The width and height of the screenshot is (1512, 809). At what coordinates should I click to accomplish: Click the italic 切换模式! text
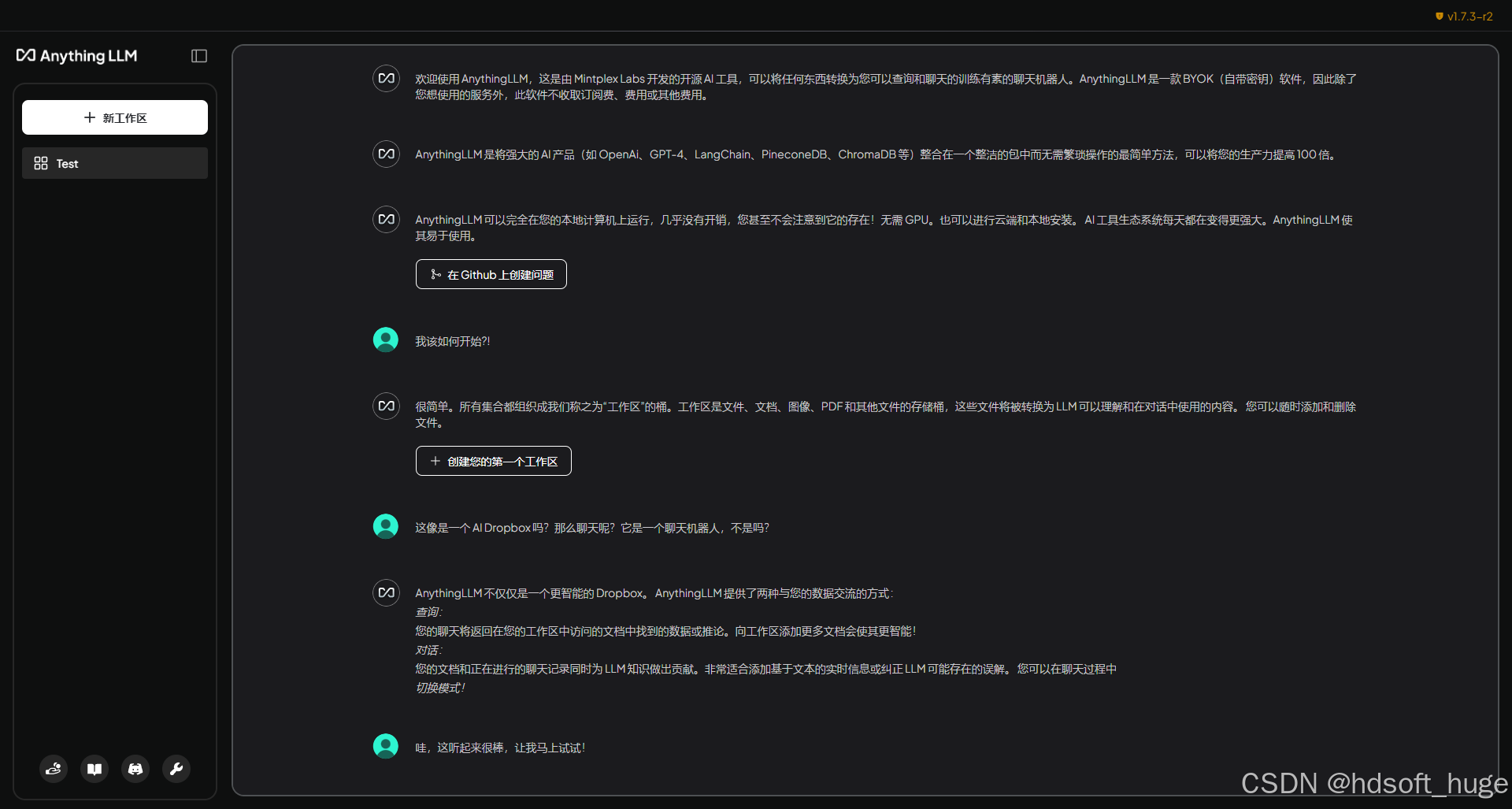[440, 688]
